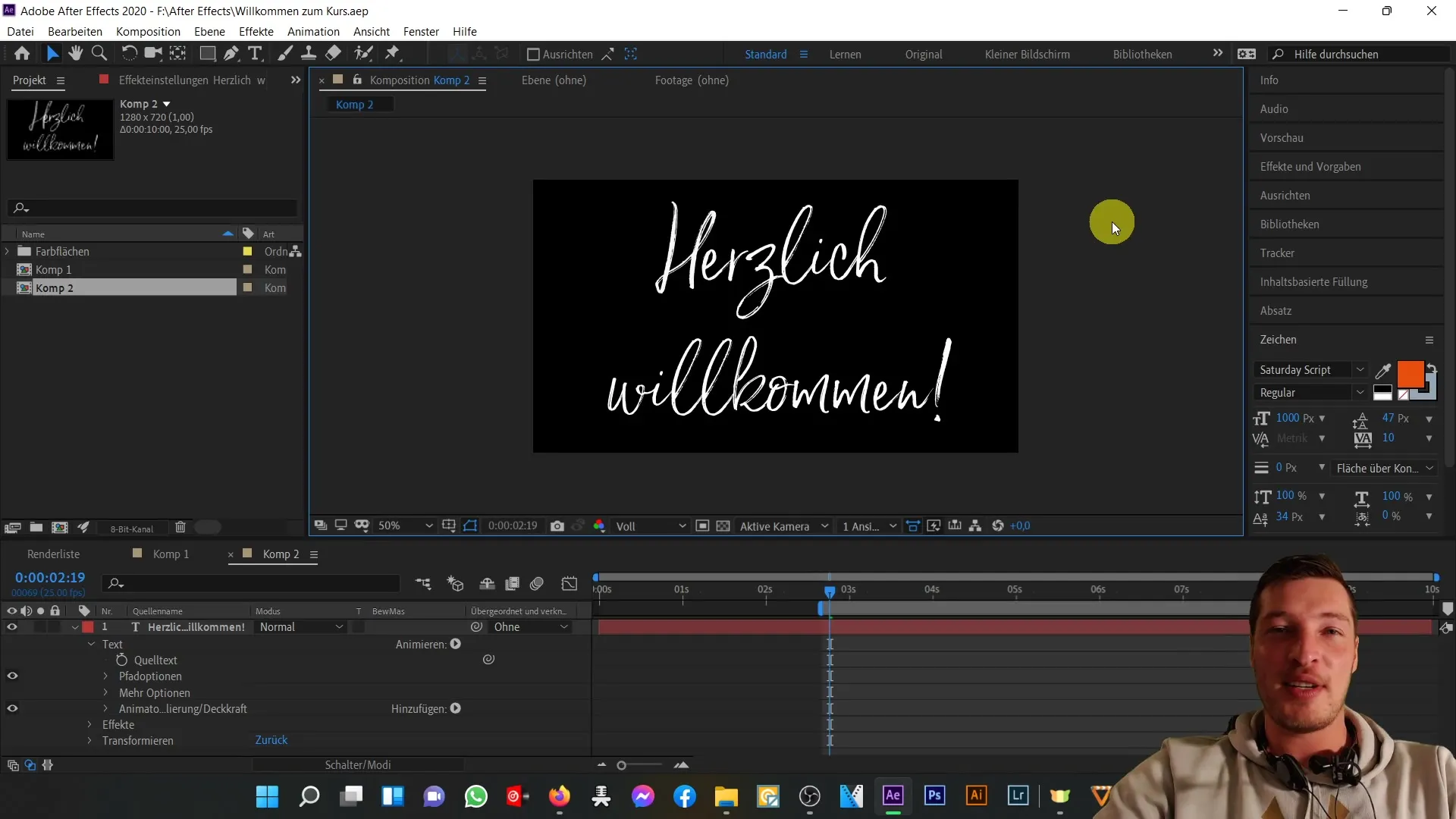Click the current time display 0:00:02:19
Screen dimensions: 1456x819
tap(50, 577)
